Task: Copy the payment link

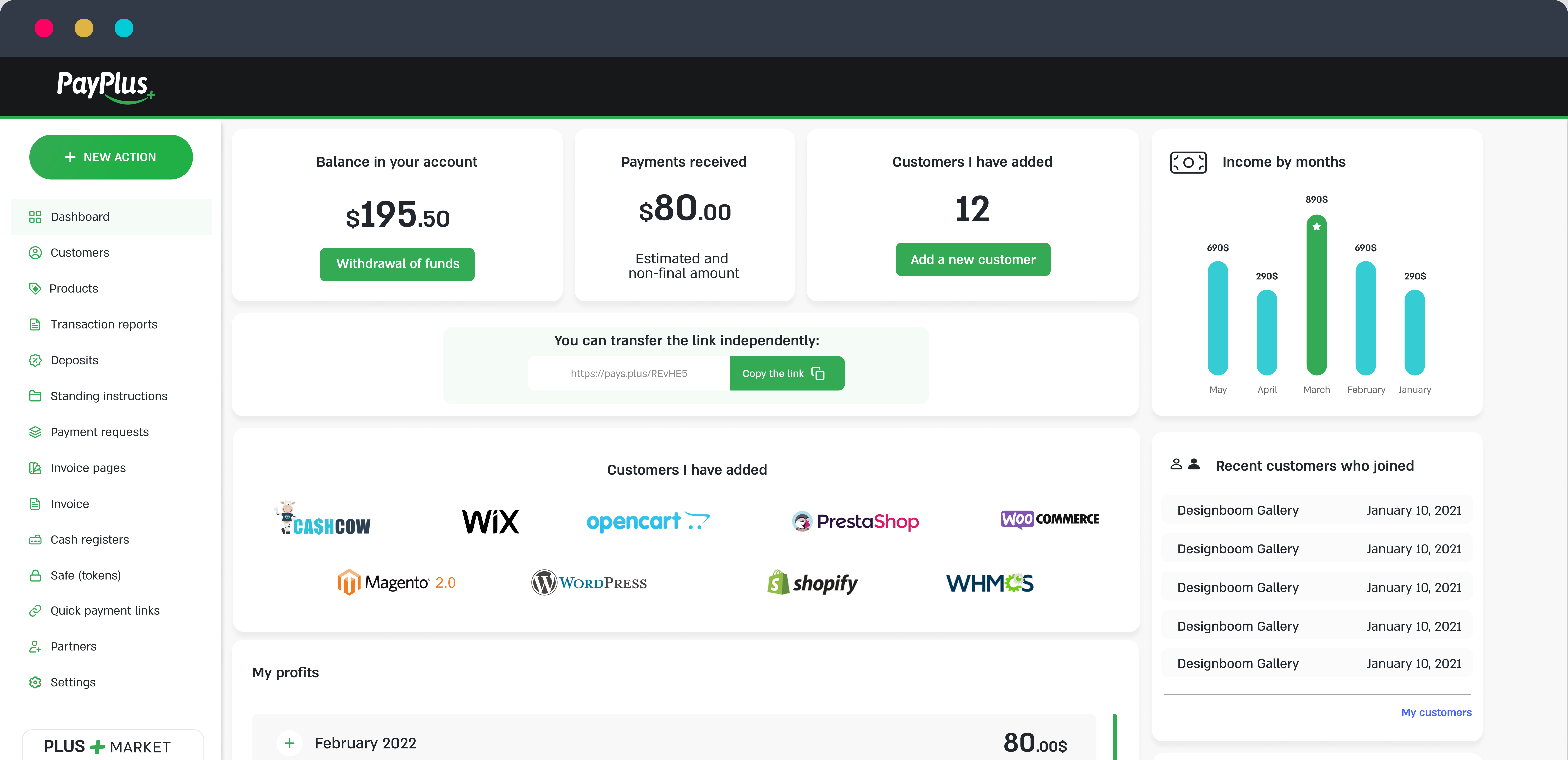Action: pos(786,374)
